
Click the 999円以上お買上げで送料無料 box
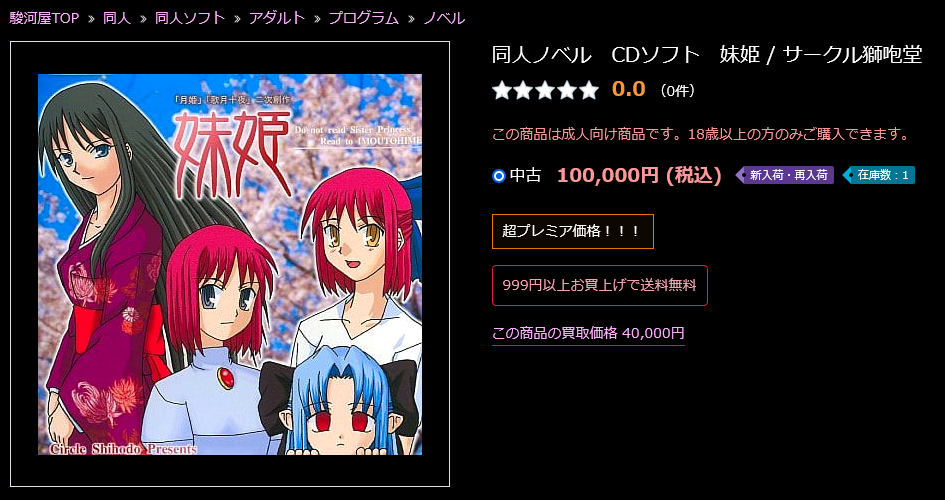[x=600, y=286]
